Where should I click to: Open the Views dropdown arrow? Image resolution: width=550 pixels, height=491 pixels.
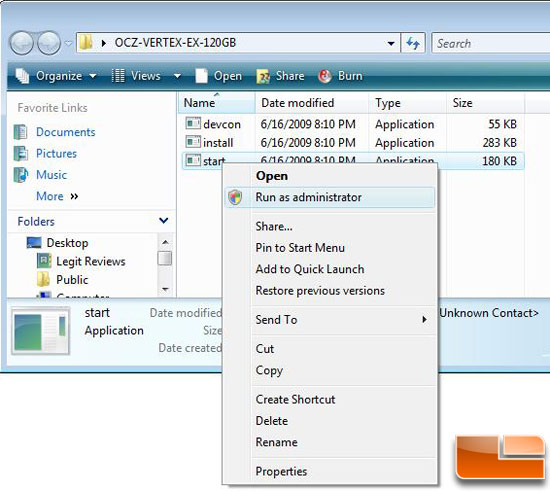coord(177,76)
